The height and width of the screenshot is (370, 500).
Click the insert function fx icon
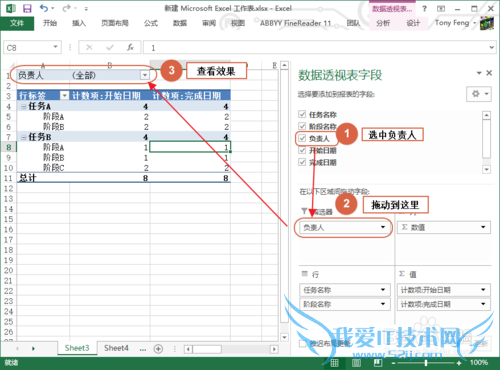(130, 47)
